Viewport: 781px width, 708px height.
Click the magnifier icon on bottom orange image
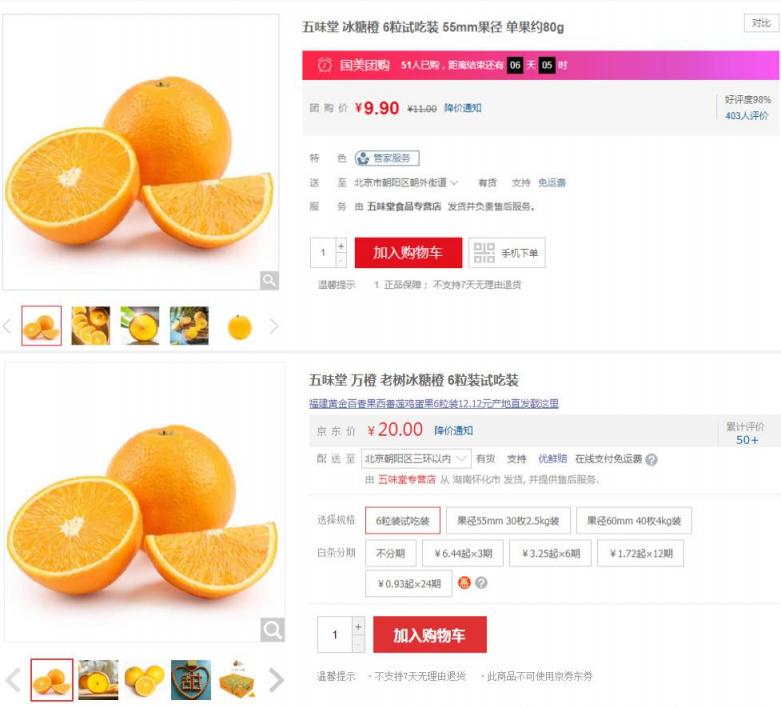tap(272, 630)
